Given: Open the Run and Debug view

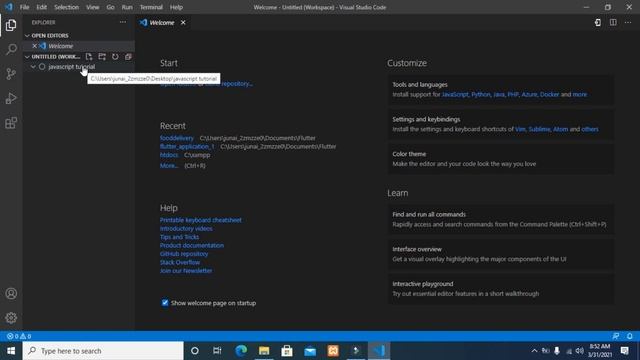Looking at the screenshot, I should coord(11,98).
